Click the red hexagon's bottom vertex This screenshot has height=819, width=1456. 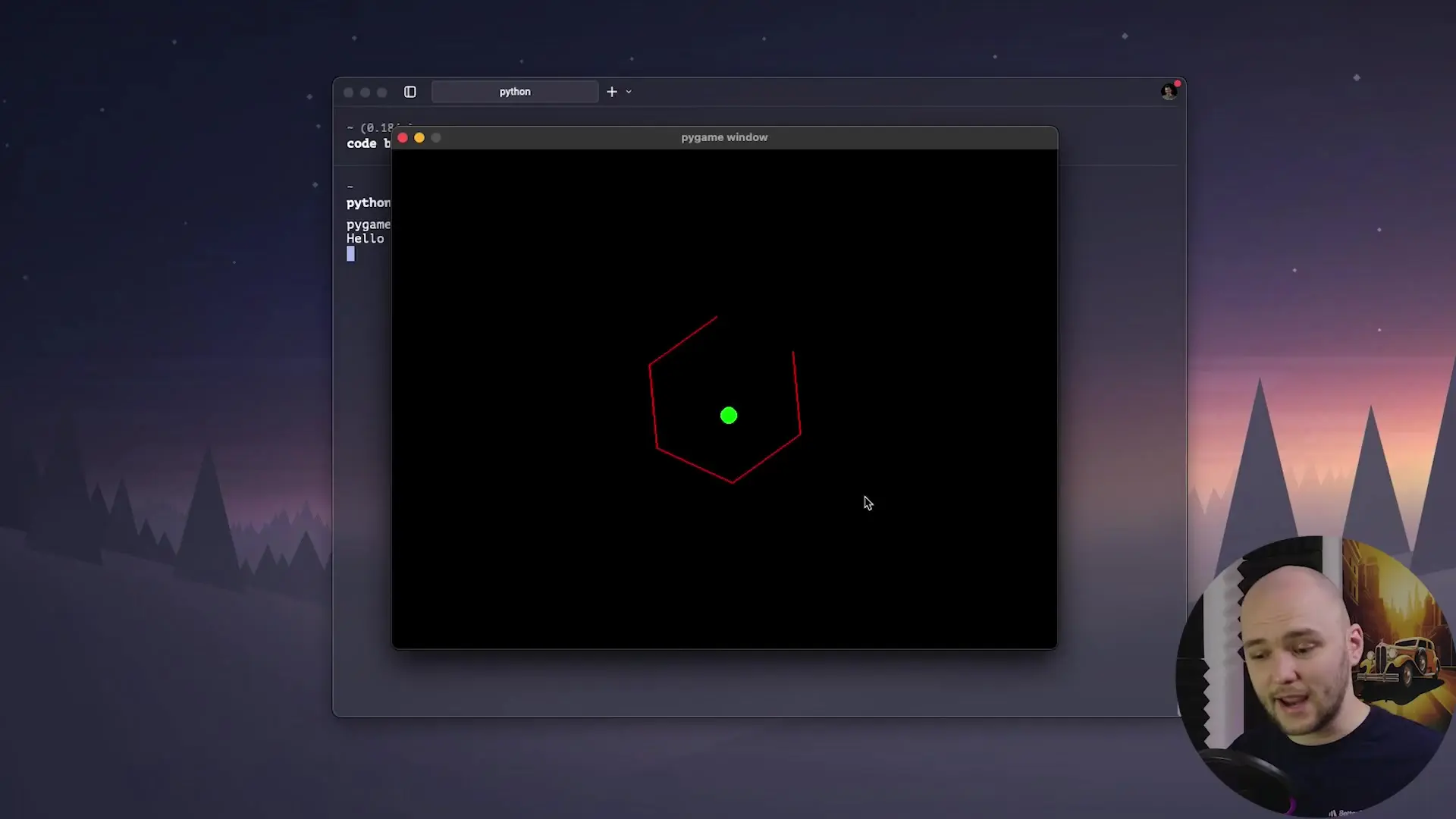click(733, 482)
